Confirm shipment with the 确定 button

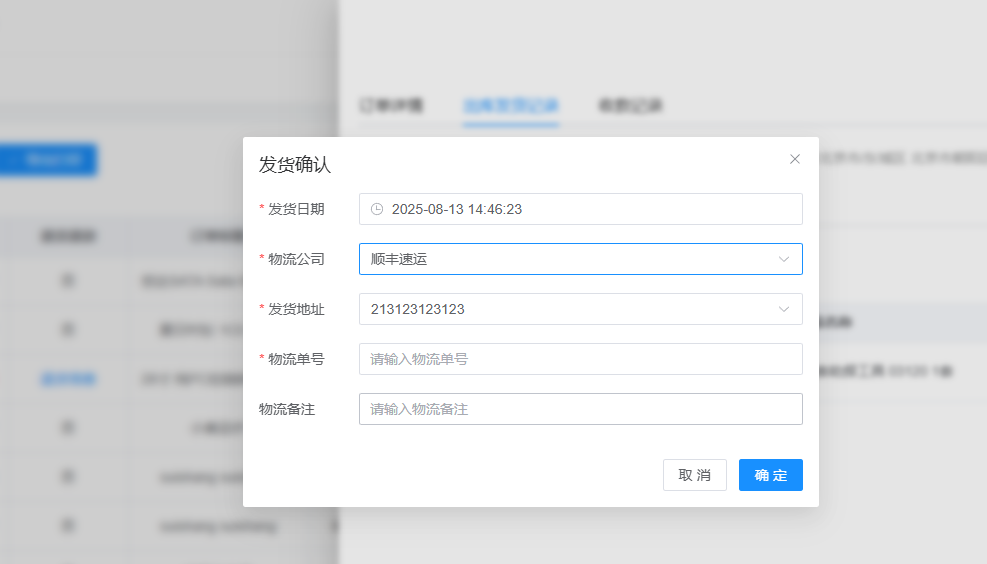tap(770, 475)
